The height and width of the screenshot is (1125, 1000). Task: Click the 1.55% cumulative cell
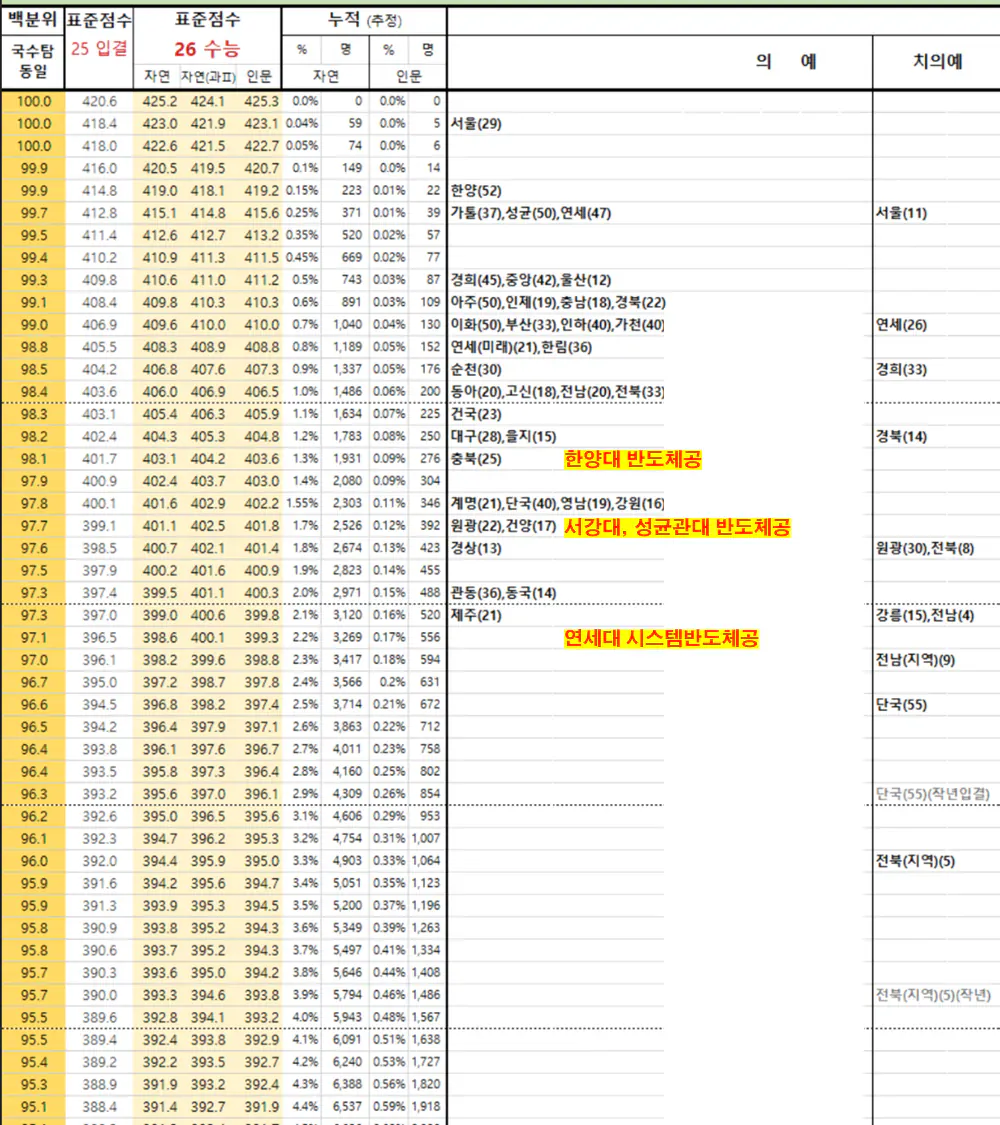302,504
